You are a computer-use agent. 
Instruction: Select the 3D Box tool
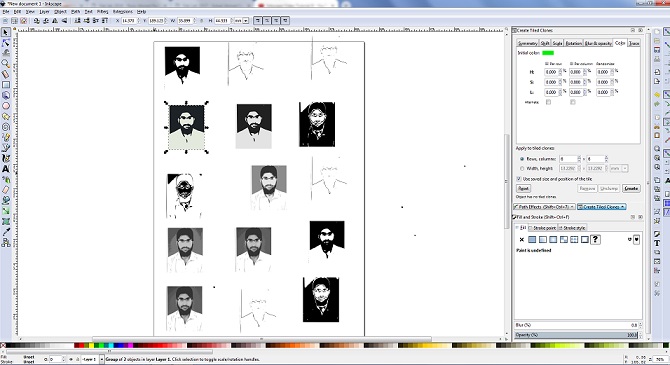[x=6, y=95]
